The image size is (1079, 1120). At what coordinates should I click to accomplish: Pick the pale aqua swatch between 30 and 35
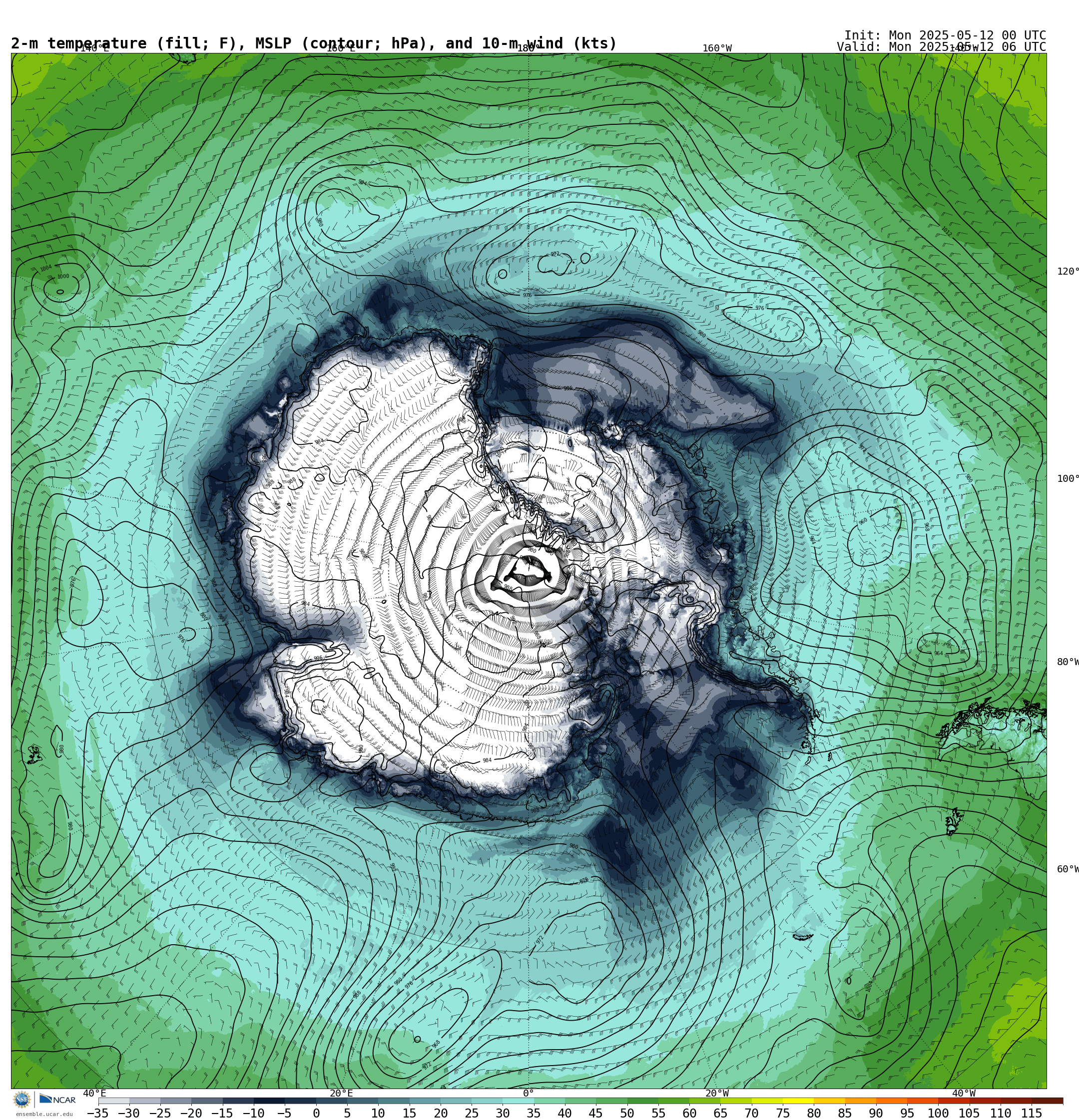518,1101
